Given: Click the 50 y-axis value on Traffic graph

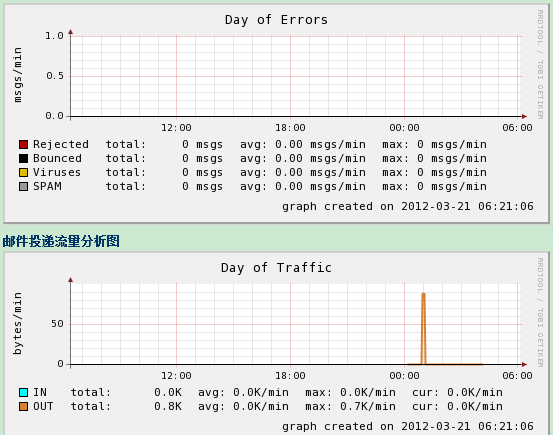Looking at the screenshot, I should [57, 324].
